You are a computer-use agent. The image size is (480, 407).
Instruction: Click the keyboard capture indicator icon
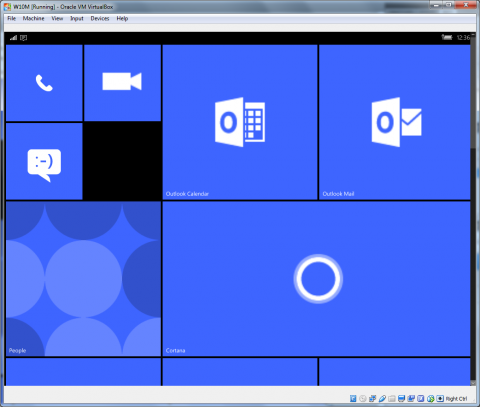point(440,398)
